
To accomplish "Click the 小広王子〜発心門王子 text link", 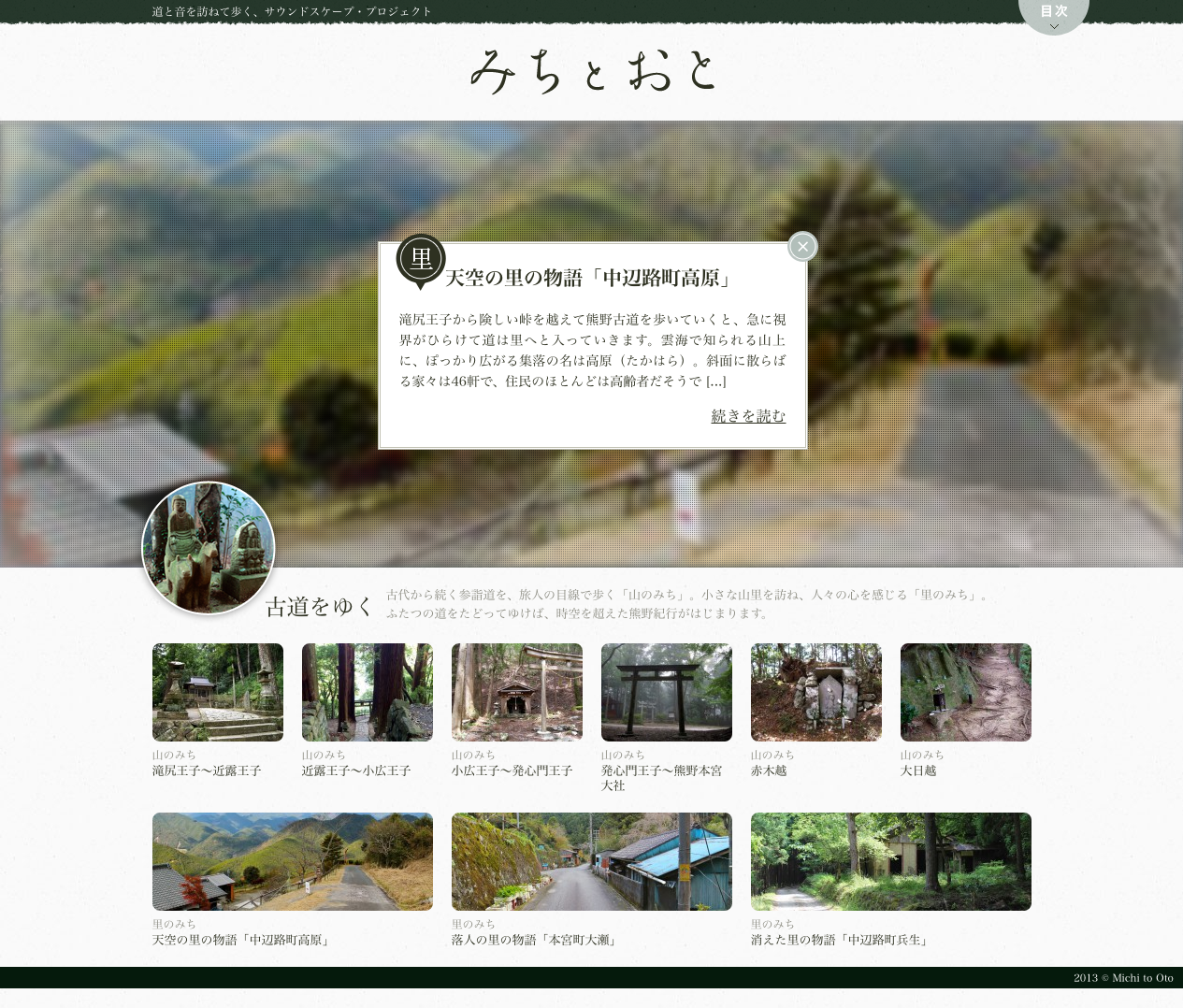I will click(512, 770).
